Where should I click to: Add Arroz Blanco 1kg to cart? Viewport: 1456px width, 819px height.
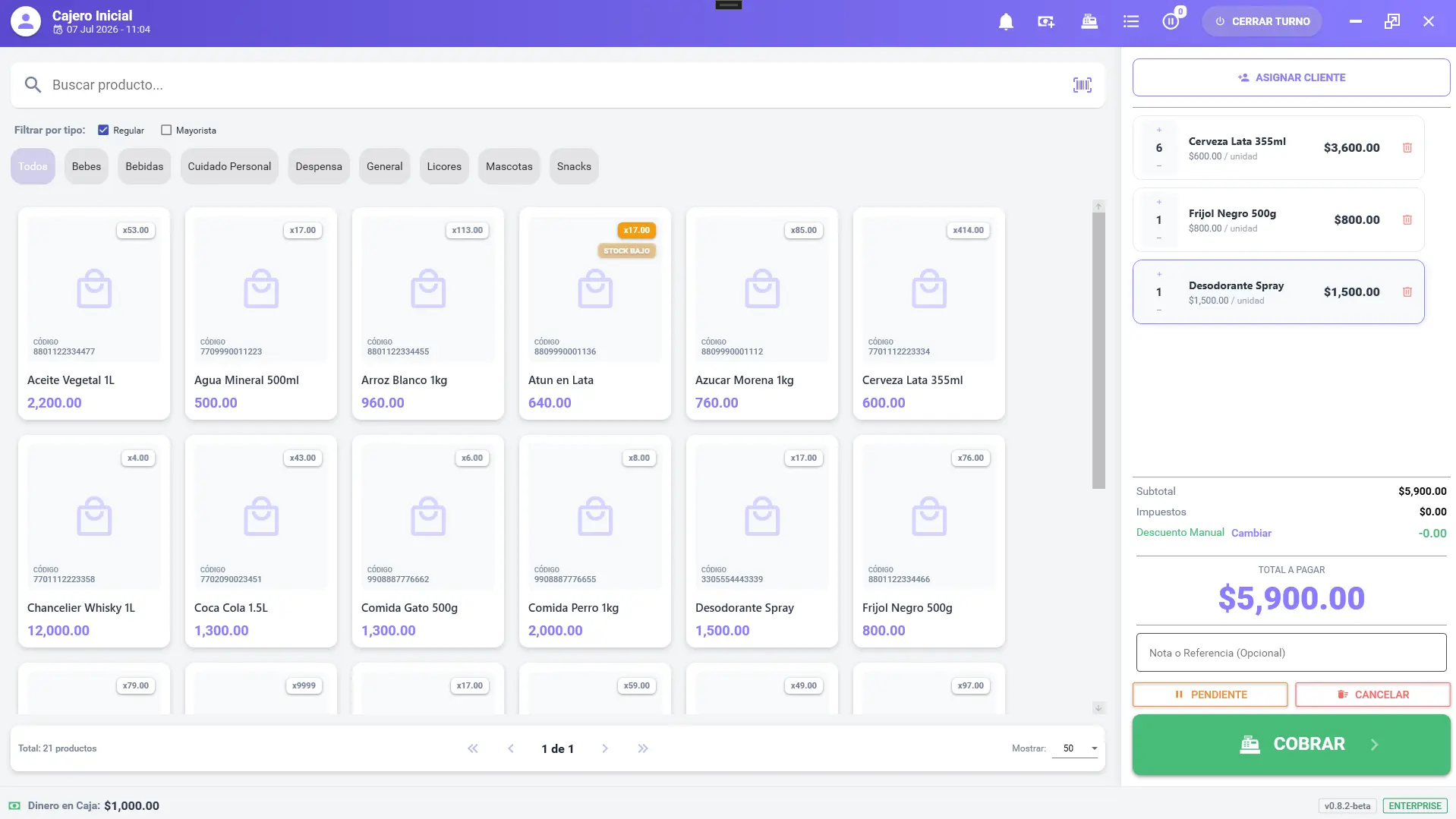coord(428,313)
